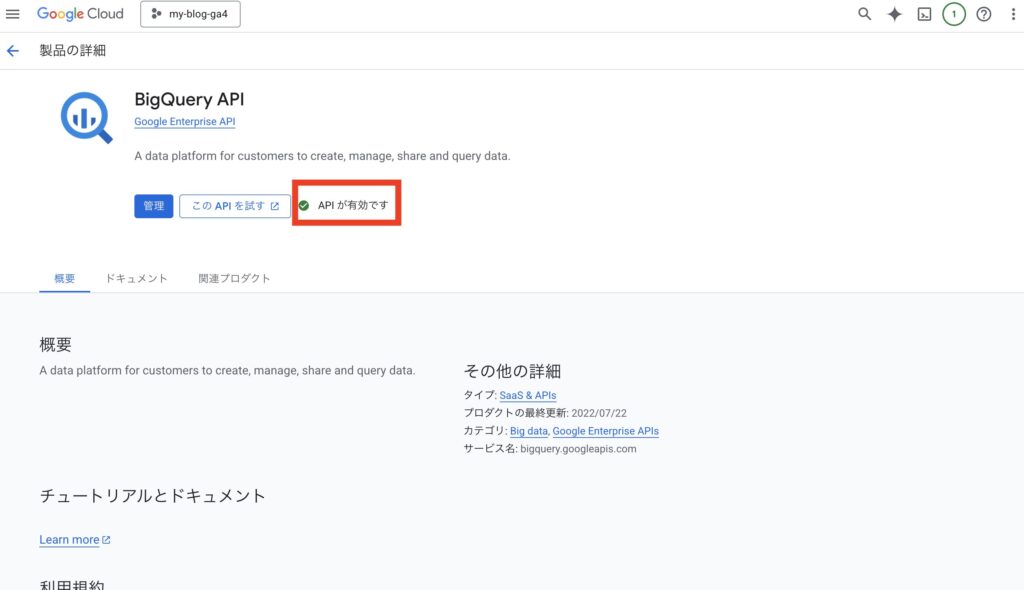This screenshot has height=590, width=1024.
Task: Open the my-blog-ga4 project selector
Action: coord(190,14)
